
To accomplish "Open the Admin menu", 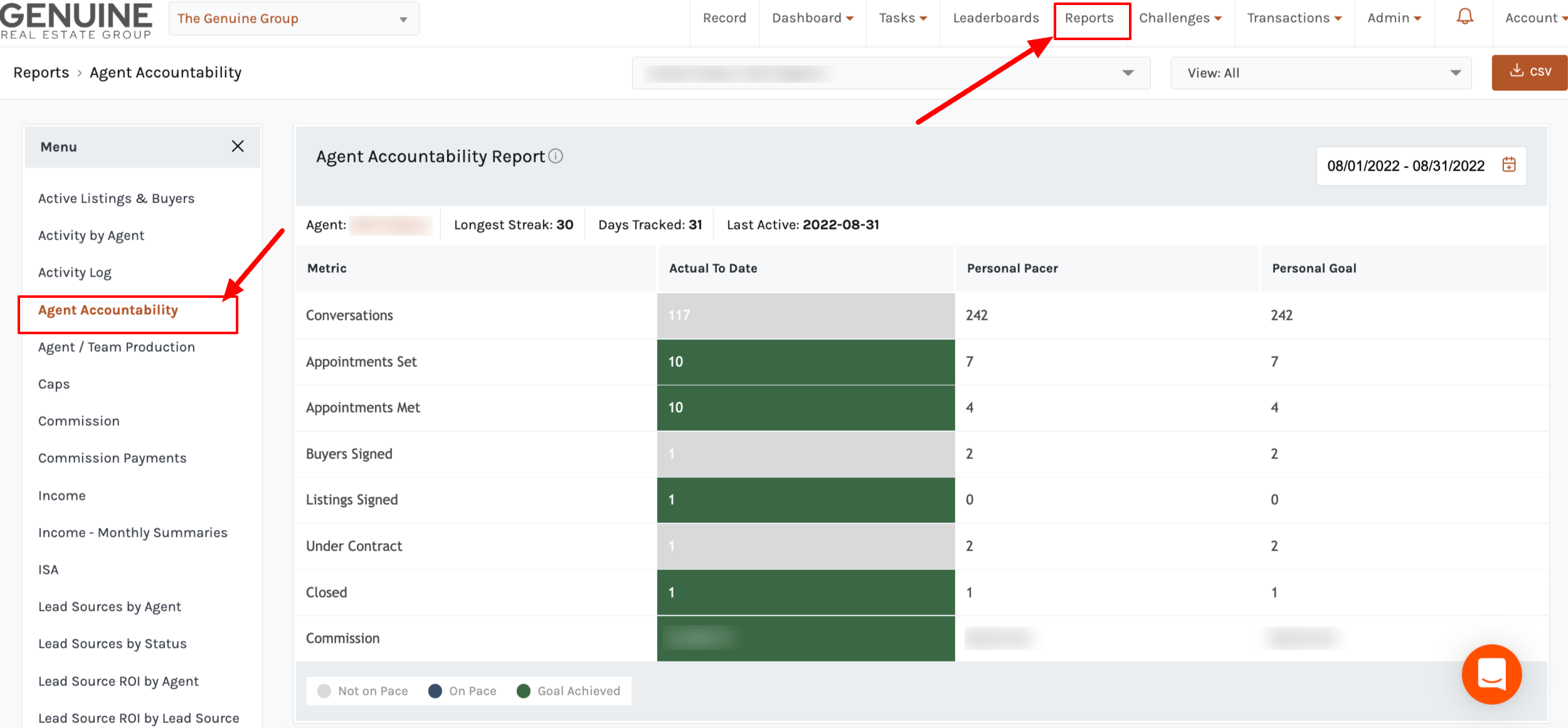I will [x=1394, y=18].
